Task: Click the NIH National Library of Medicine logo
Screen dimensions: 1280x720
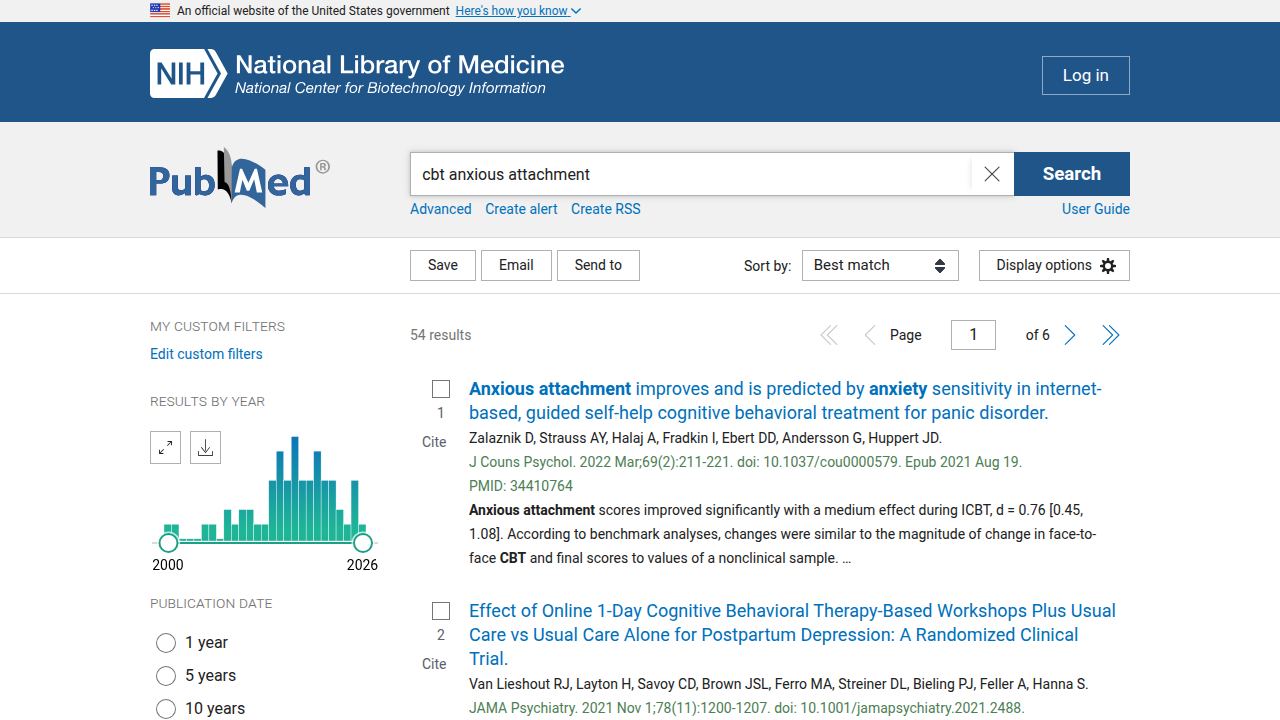Action: point(357,74)
